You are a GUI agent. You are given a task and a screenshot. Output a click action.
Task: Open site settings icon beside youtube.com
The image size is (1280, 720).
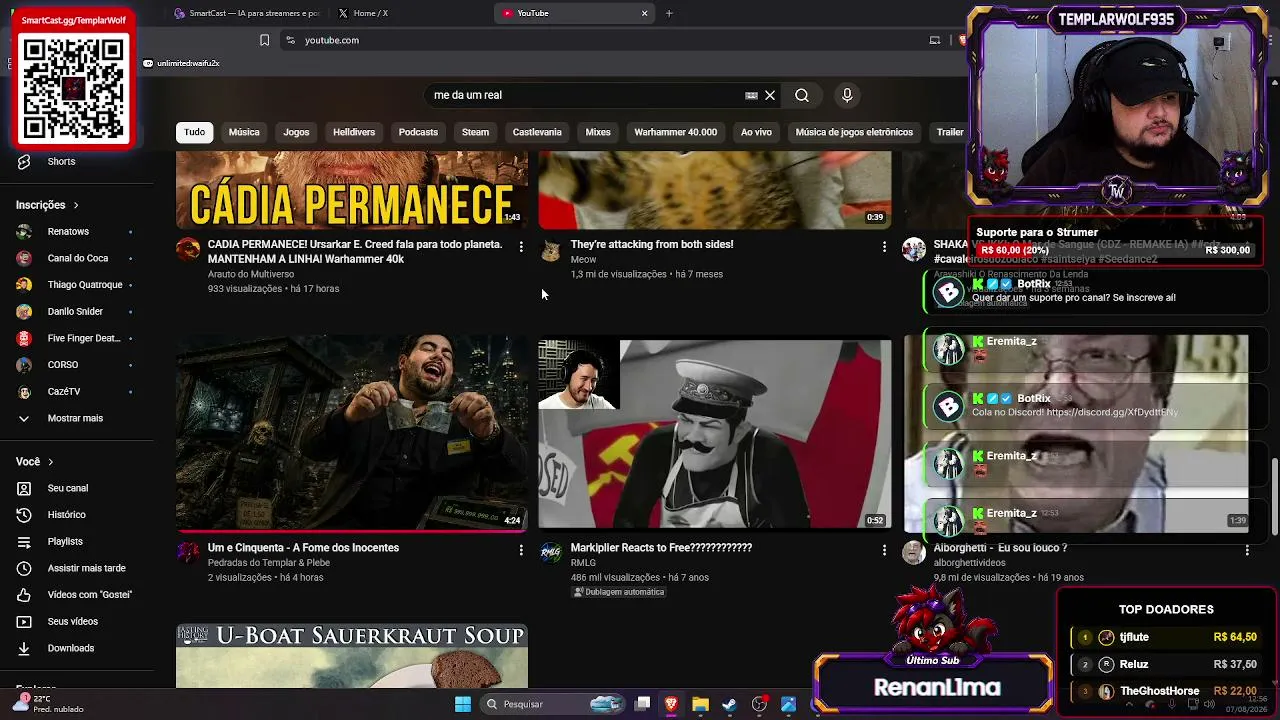click(x=290, y=40)
